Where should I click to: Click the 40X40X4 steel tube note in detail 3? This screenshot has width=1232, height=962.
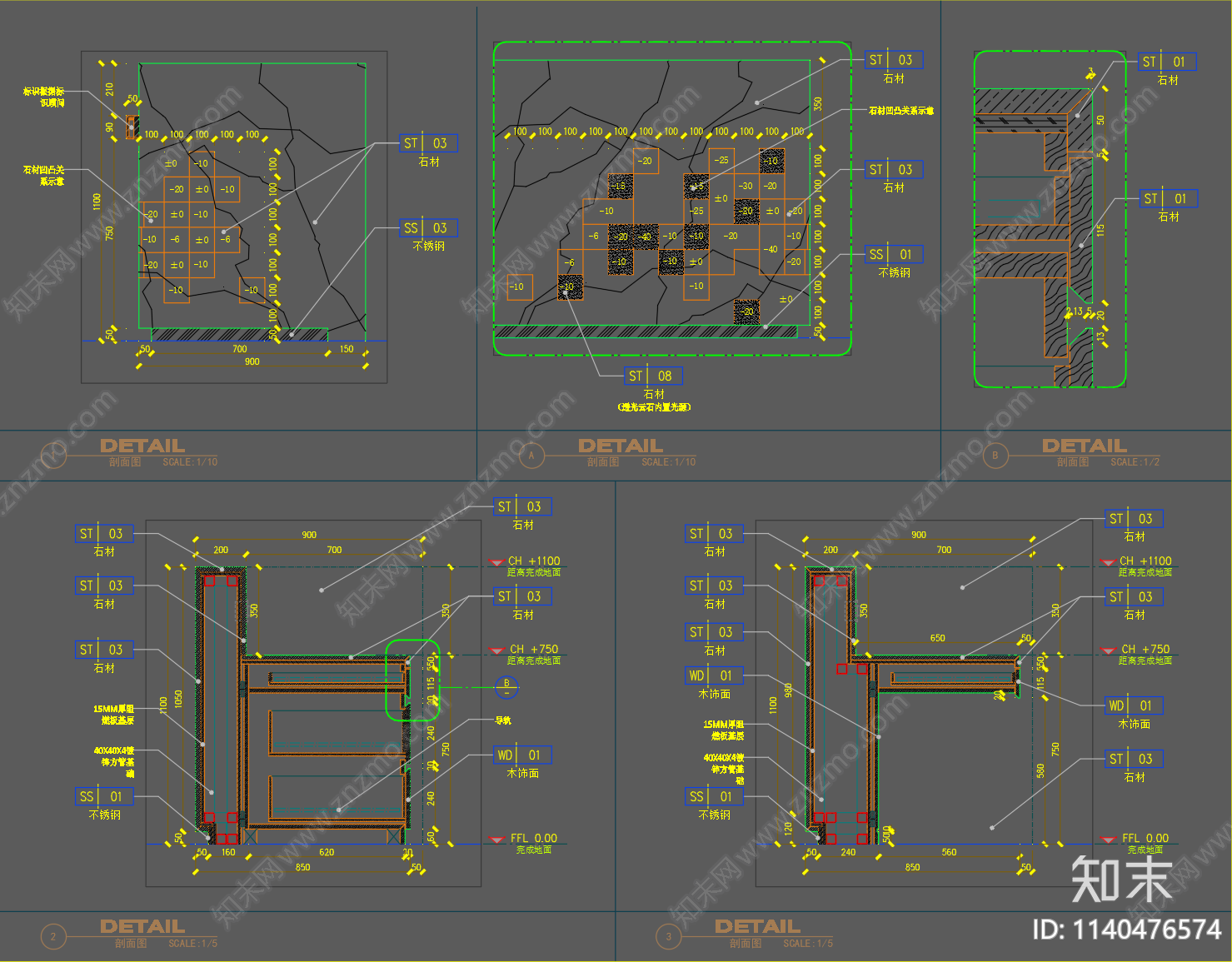pos(724,769)
